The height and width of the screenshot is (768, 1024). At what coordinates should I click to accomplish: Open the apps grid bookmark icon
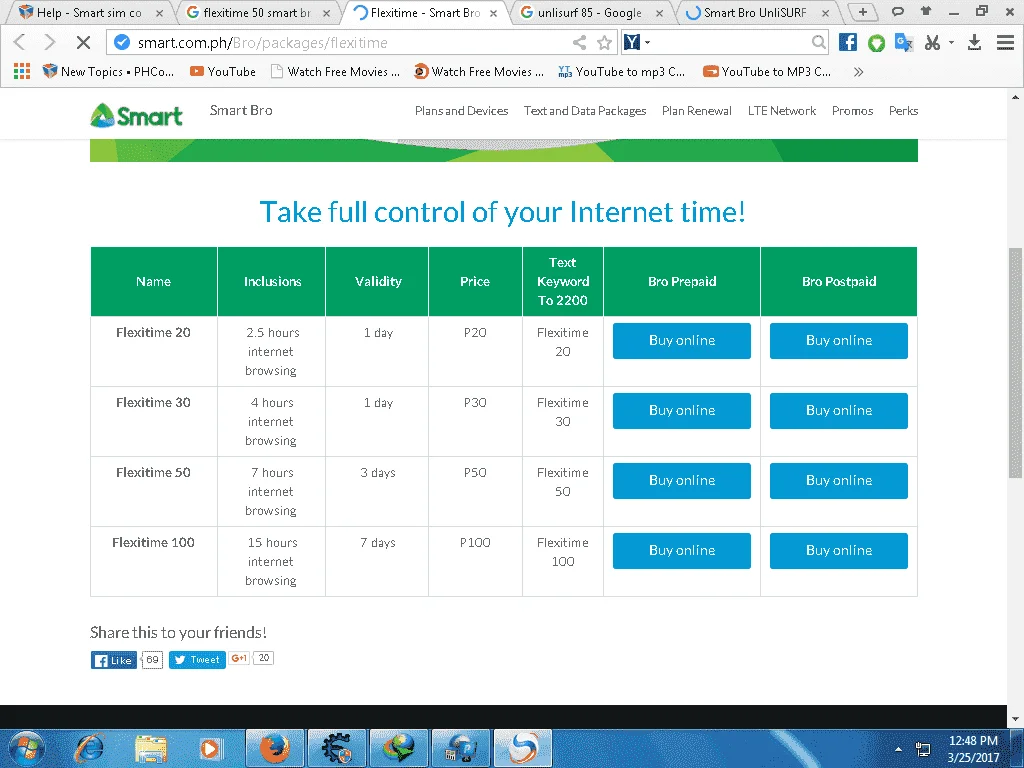(22, 71)
